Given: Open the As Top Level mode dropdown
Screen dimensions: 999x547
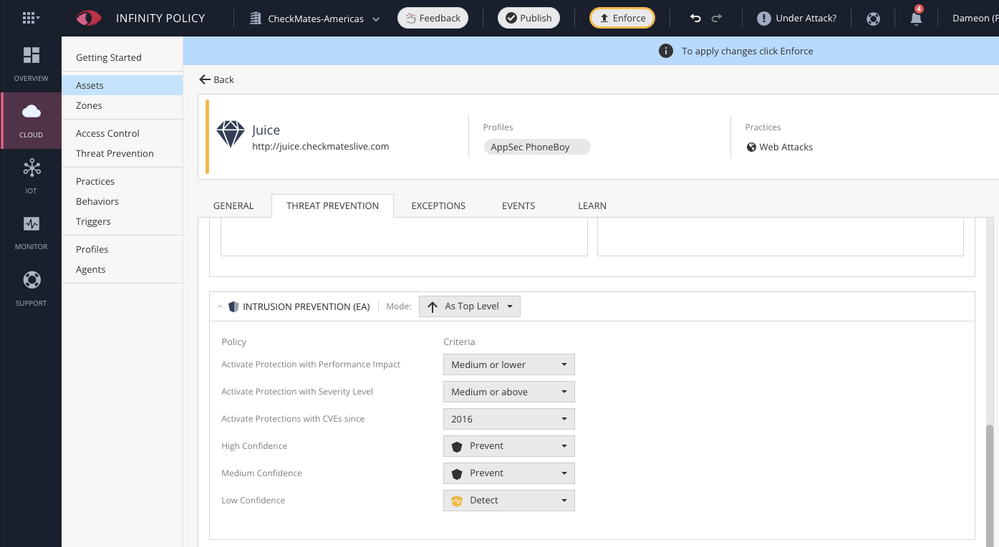Looking at the screenshot, I should tap(470, 306).
